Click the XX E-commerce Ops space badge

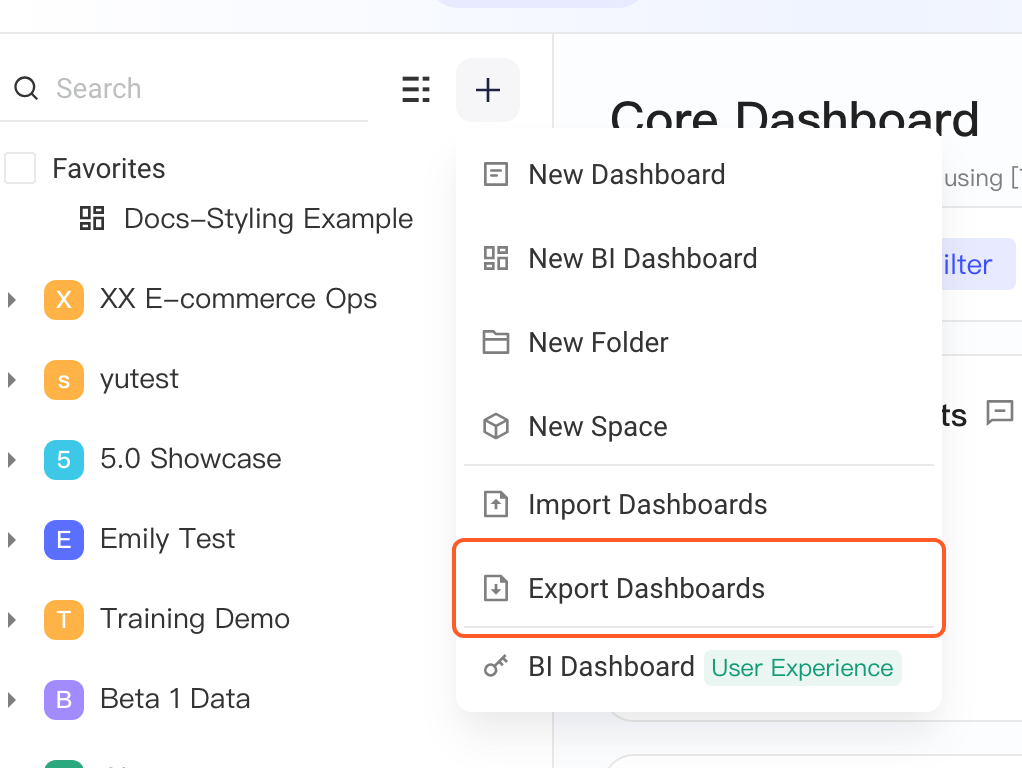[x=64, y=300]
